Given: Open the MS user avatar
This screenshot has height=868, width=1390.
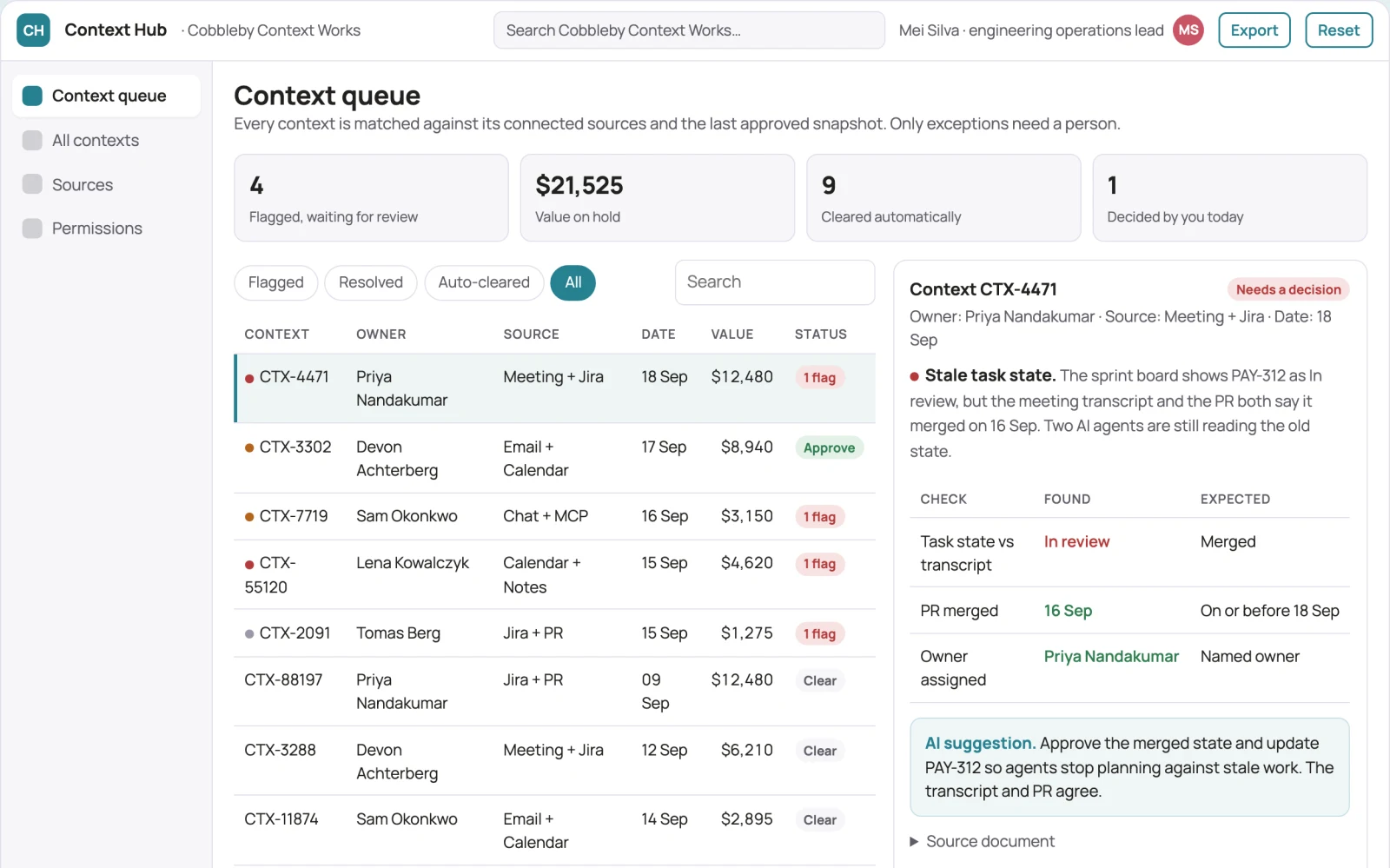Looking at the screenshot, I should click(x=1188, y=30).
